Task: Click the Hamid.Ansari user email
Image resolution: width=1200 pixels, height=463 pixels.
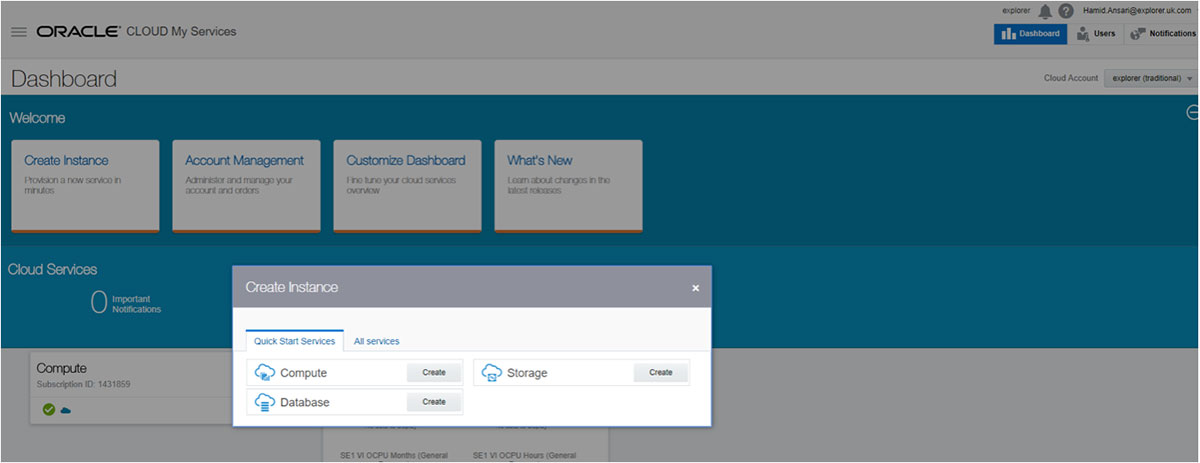Action: (1138, 11)
